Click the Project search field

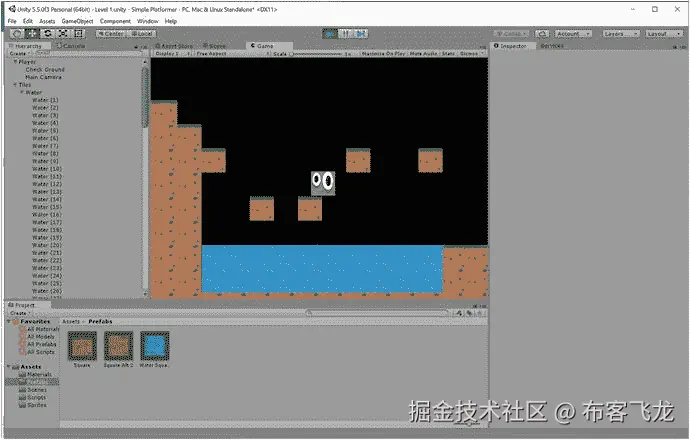[x=377, y=313]
